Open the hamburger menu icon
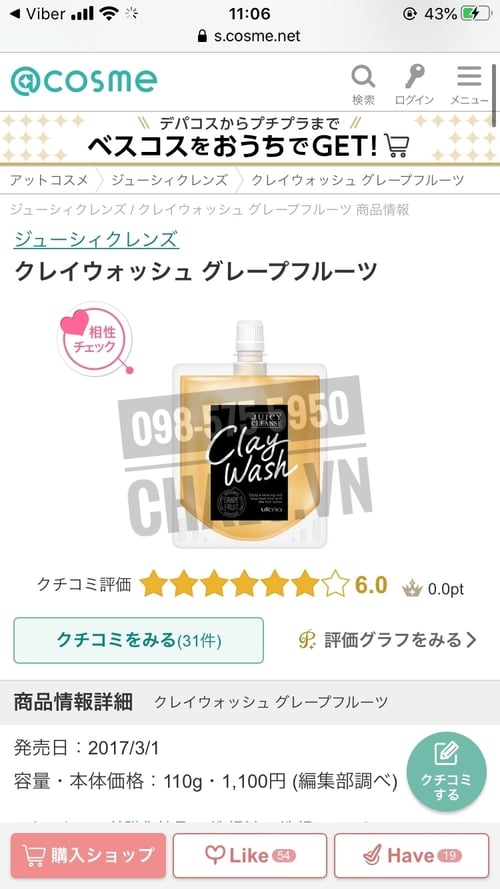Image resolution: width=500 pixels, height=889 pixels. point(469,76)
